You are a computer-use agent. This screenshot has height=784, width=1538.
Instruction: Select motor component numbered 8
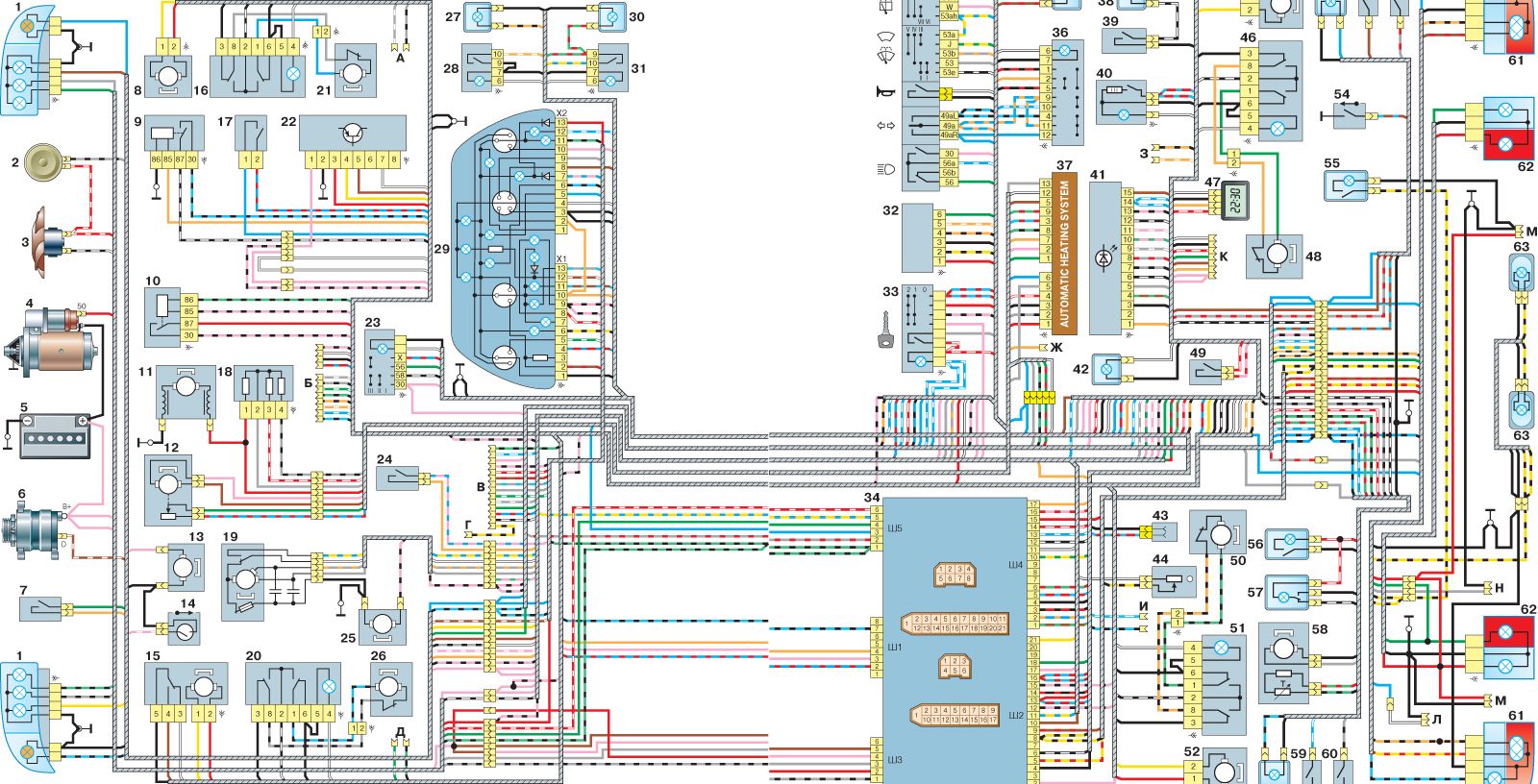(168, 77)
